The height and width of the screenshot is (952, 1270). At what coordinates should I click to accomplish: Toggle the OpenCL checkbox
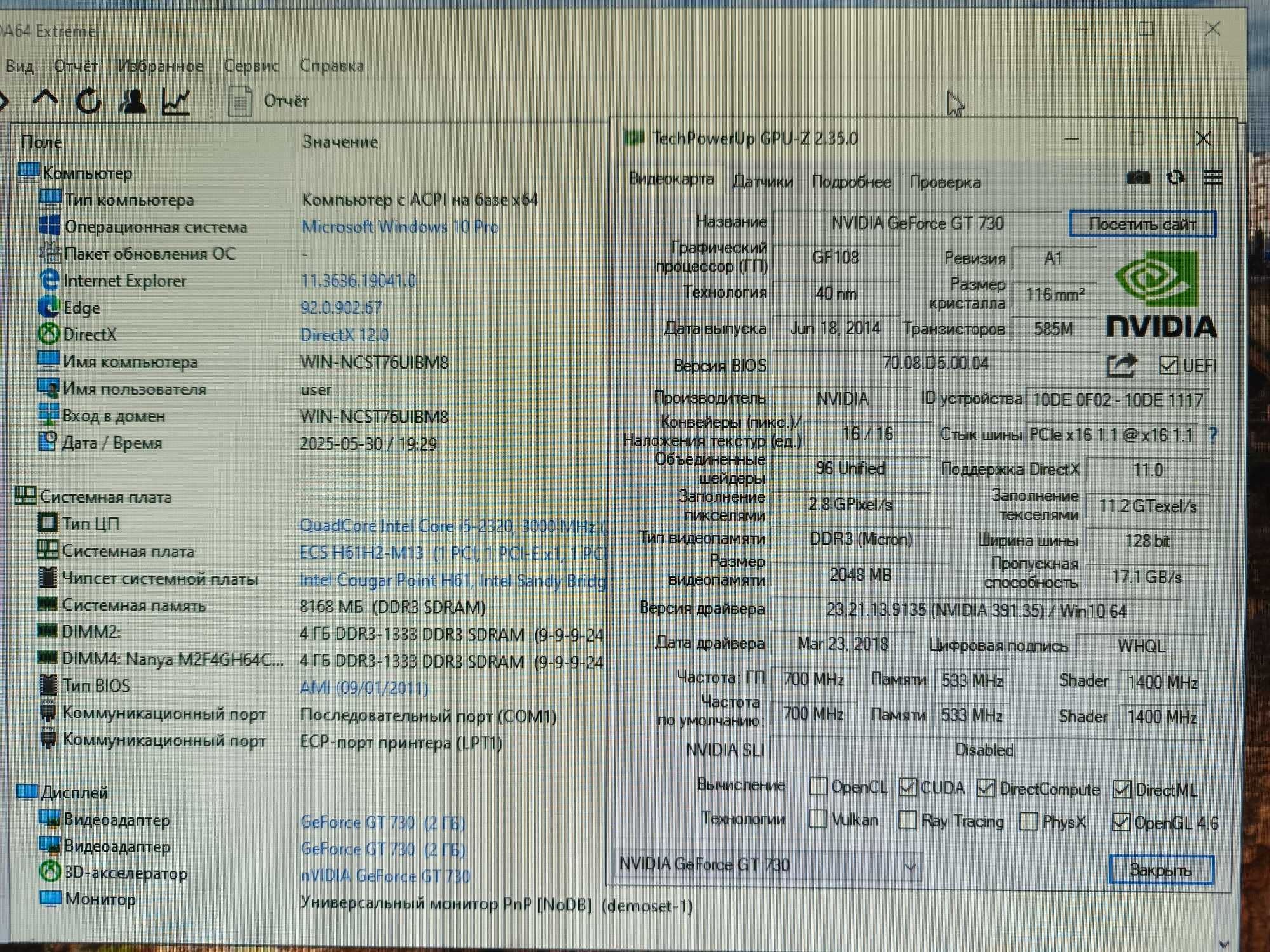tap(819, 786)
